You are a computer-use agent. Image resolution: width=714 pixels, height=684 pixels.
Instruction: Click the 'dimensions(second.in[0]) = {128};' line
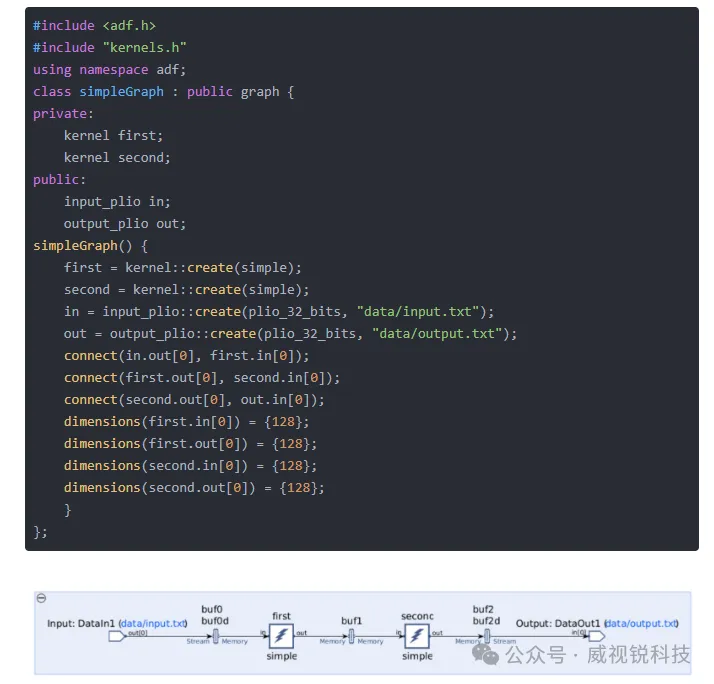[190, 465]
